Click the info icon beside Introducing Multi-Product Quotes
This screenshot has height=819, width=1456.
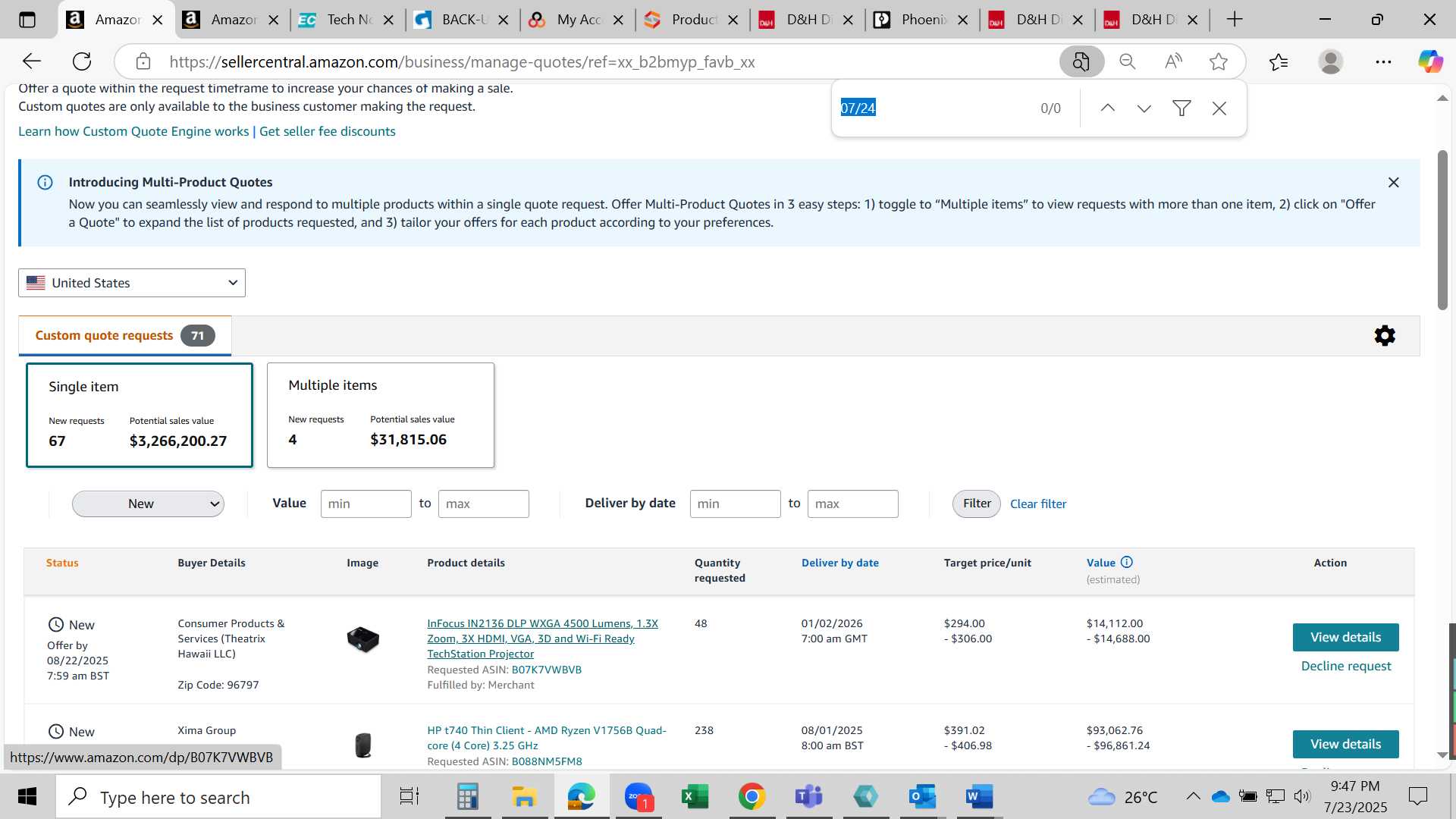tap(45, 182)
